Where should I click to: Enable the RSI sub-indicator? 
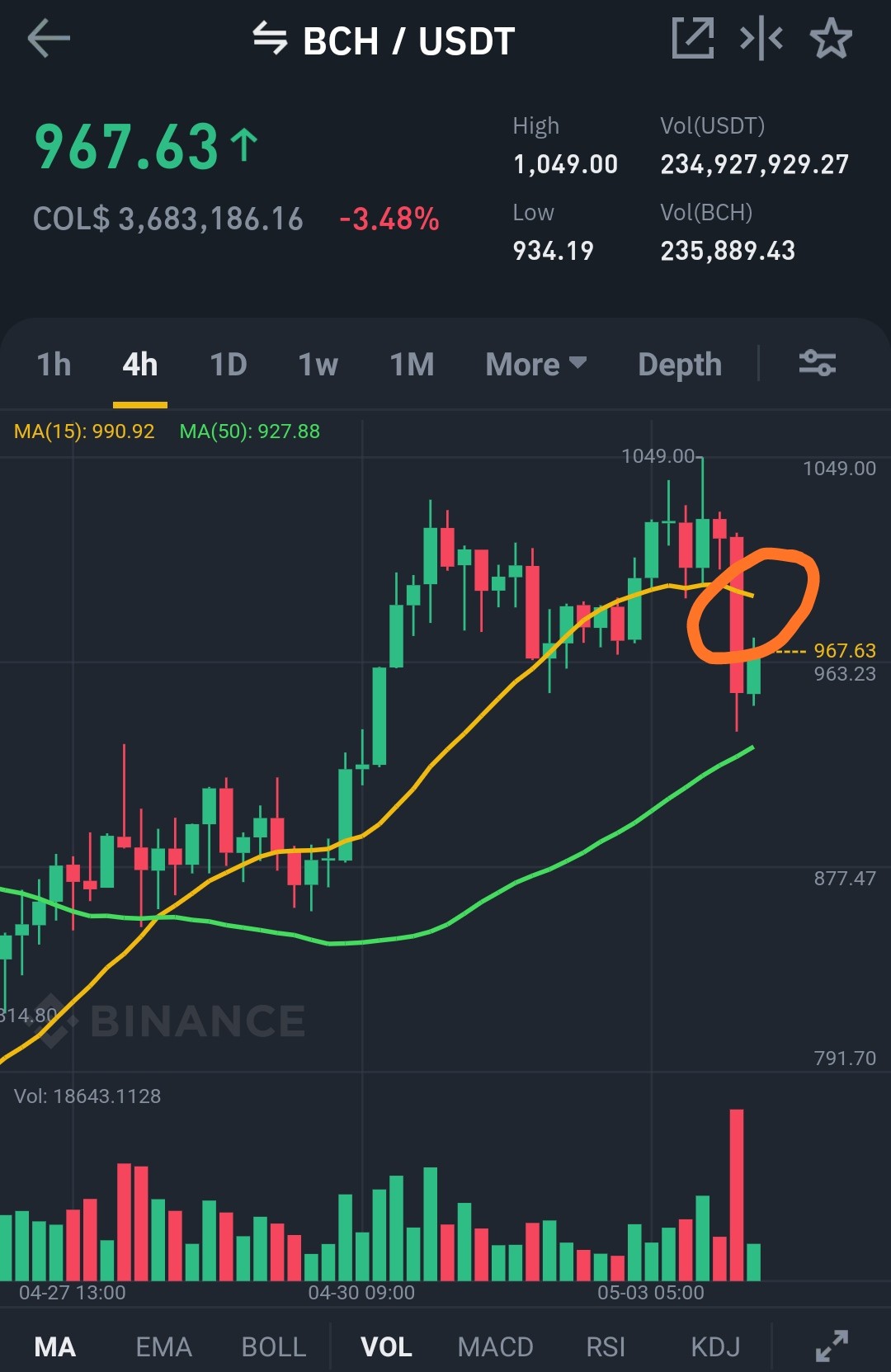click(x=606, y=1346)
